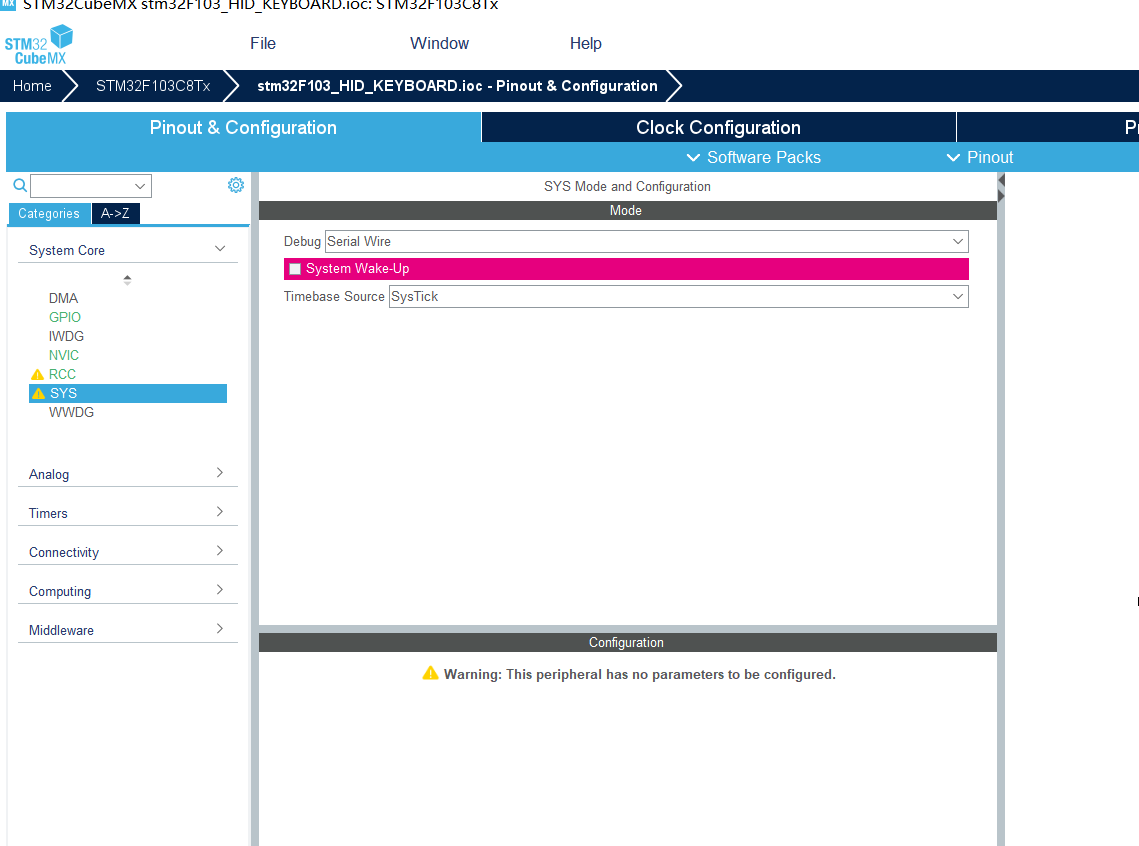Click the SYS warning triangle icon
This screenshot has height=846, width=1139.
pos(38,394)
